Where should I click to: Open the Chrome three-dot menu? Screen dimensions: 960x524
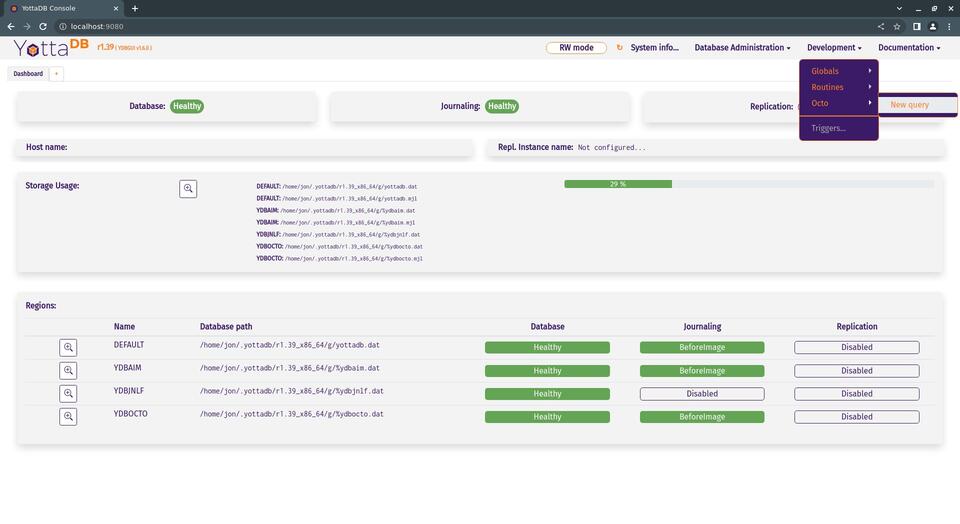[949, 26]
